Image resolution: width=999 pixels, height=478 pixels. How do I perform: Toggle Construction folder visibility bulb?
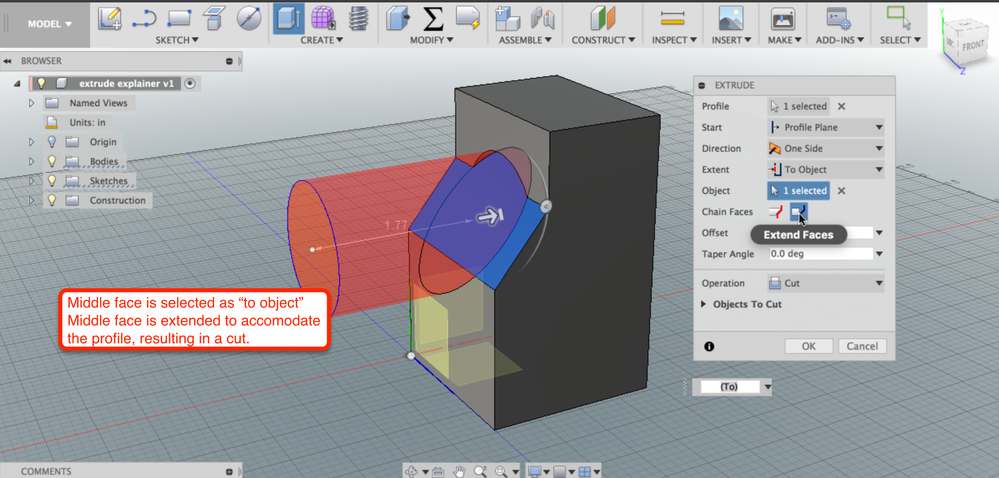click(52, 200)
